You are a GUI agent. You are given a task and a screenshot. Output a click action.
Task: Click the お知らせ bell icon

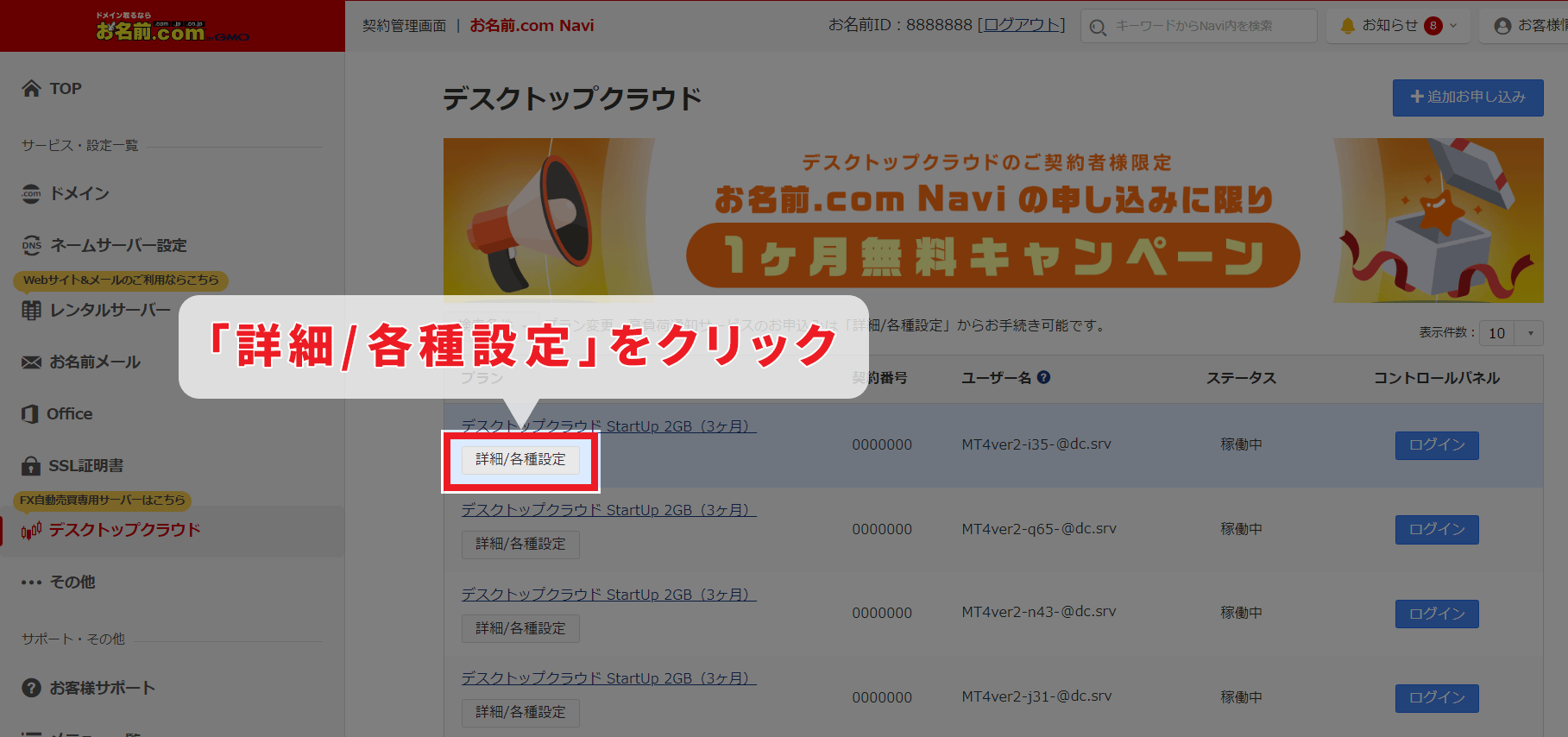(x=1347, y=26)
